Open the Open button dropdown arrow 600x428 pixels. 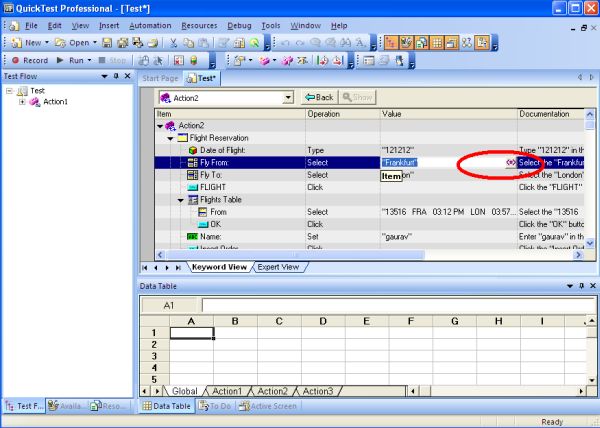pos(95,43)
